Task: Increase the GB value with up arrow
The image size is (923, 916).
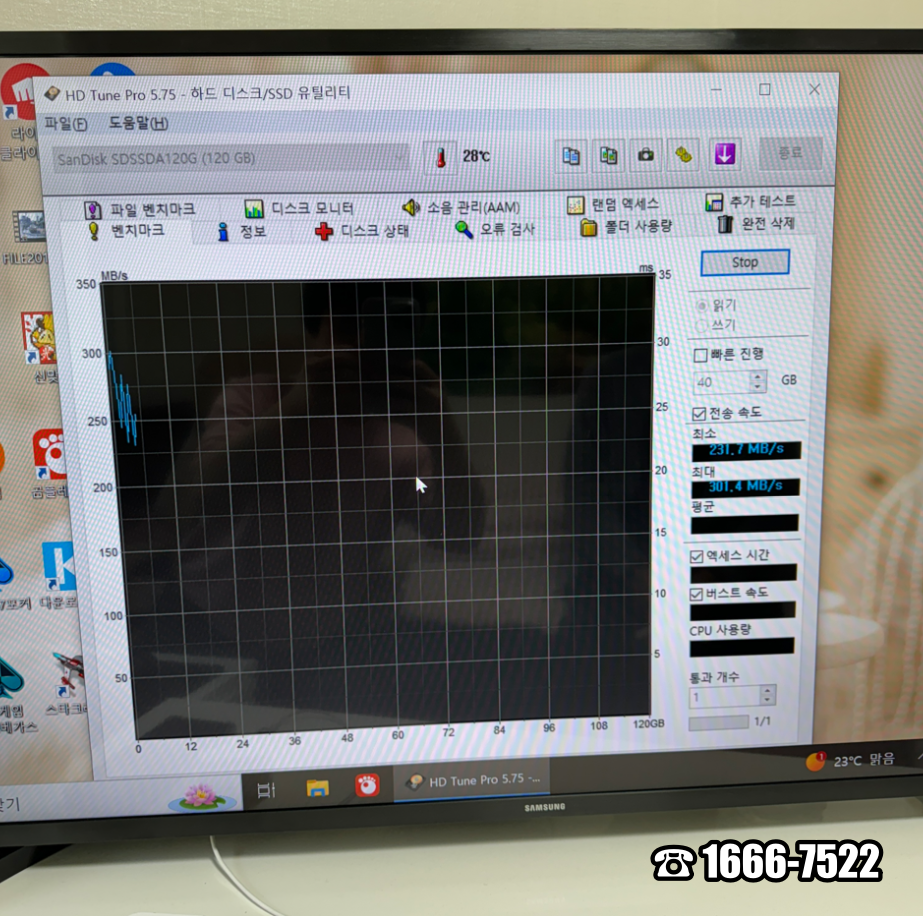Action: (758, 377)
